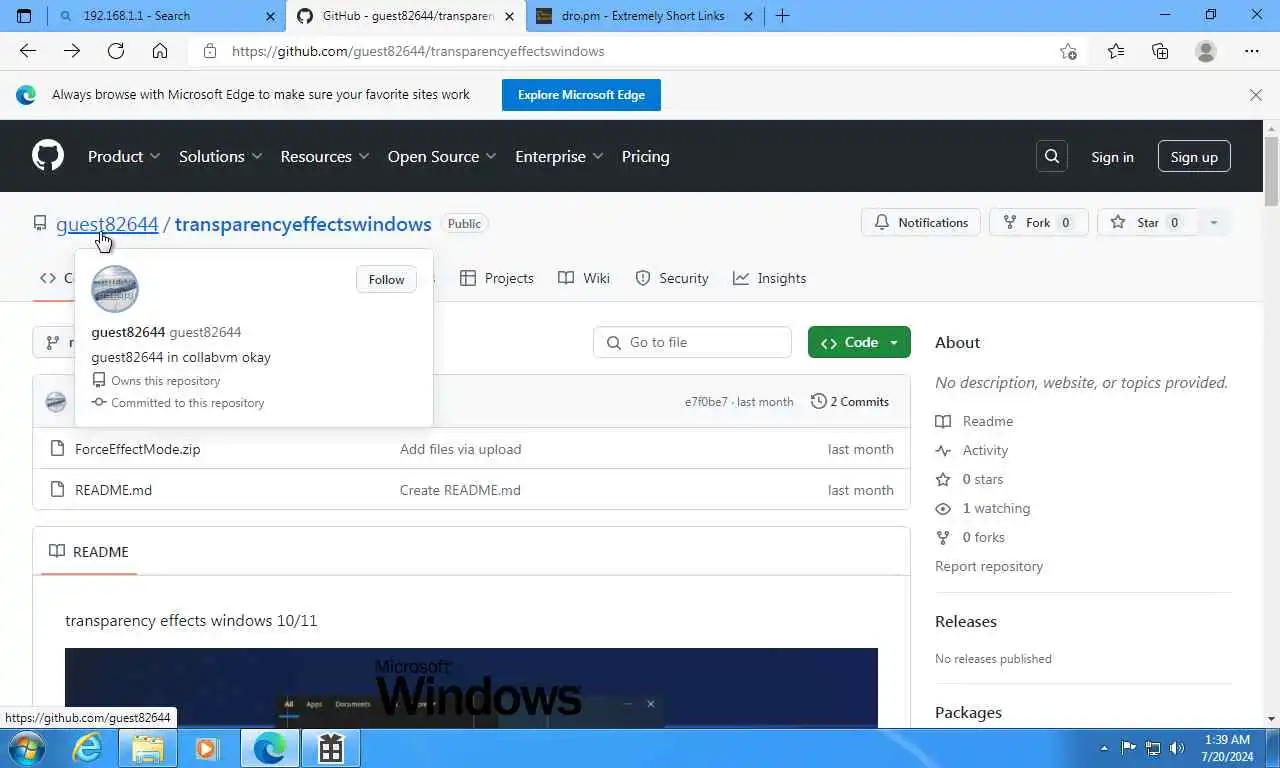Open Edge Favorites list icon
Image resolution: width=1280 pixels, height=768 pixels.
(1116, 51)
